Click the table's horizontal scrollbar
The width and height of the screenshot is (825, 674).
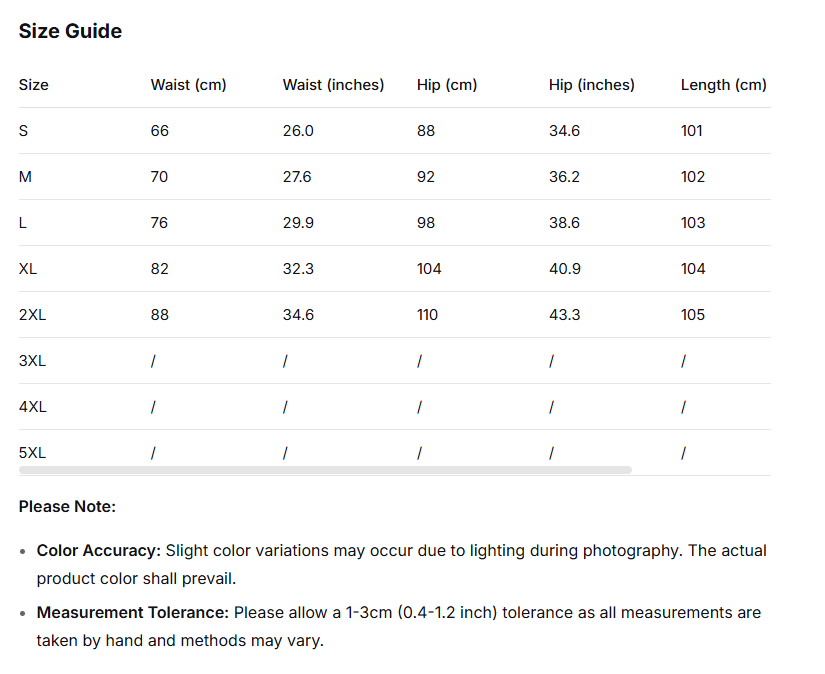tap(325, 469)
